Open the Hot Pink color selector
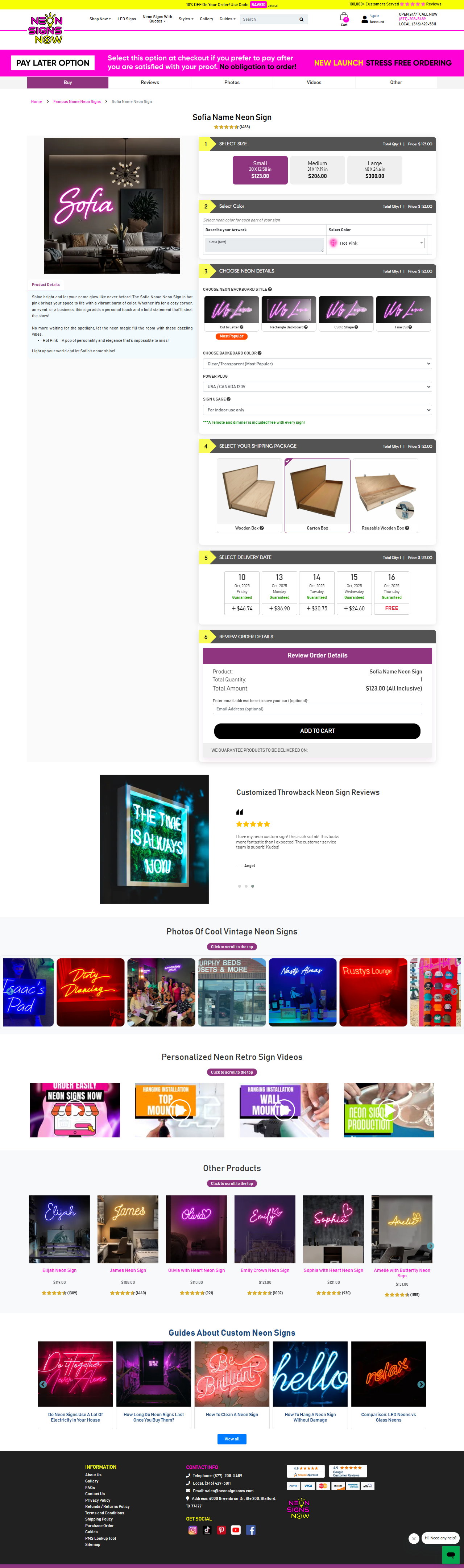464x1568 pixels. (376, 243)
